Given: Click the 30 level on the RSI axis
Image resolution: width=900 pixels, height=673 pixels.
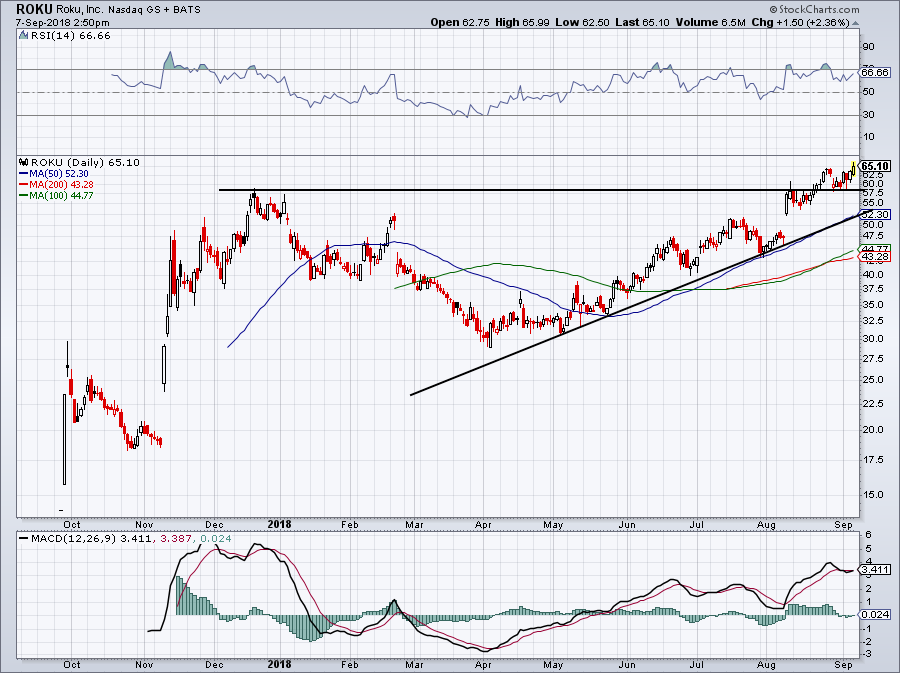Looking at the screenshot, I should [868, 115].
